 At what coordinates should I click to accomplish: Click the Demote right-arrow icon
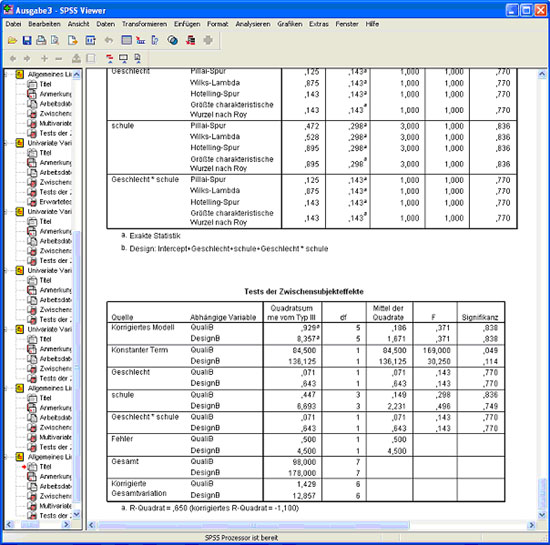pos(27,59)
